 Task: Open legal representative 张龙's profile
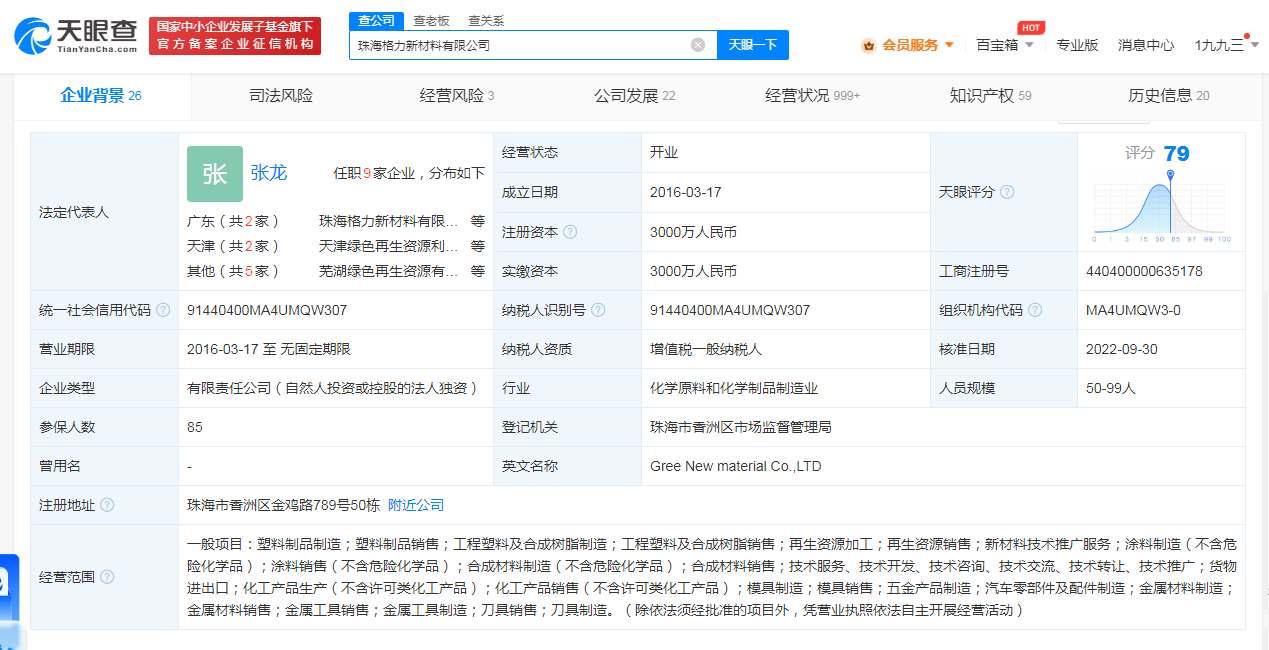coord(269,173)
